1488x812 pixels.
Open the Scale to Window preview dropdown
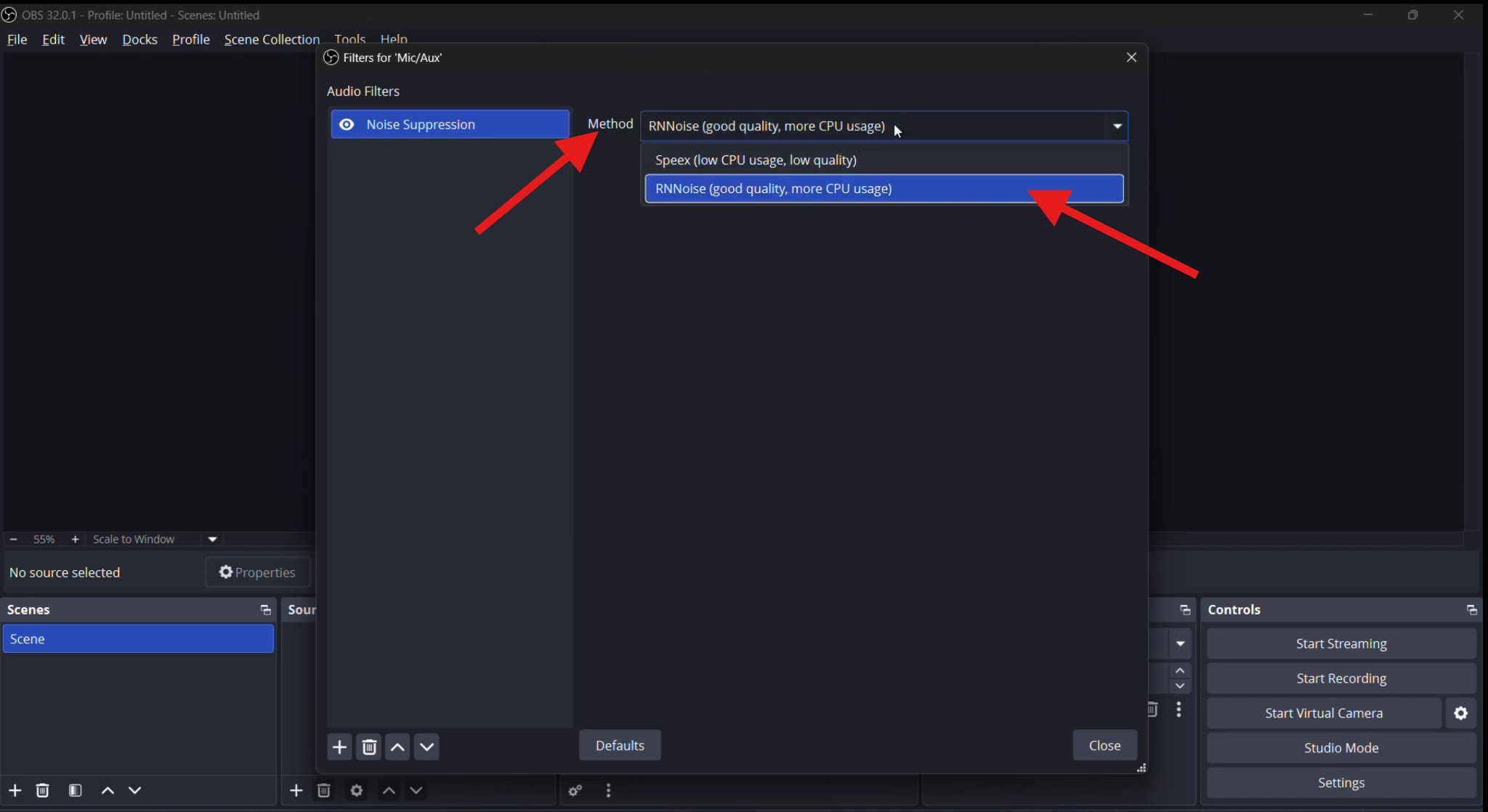(x=213, y=539)
